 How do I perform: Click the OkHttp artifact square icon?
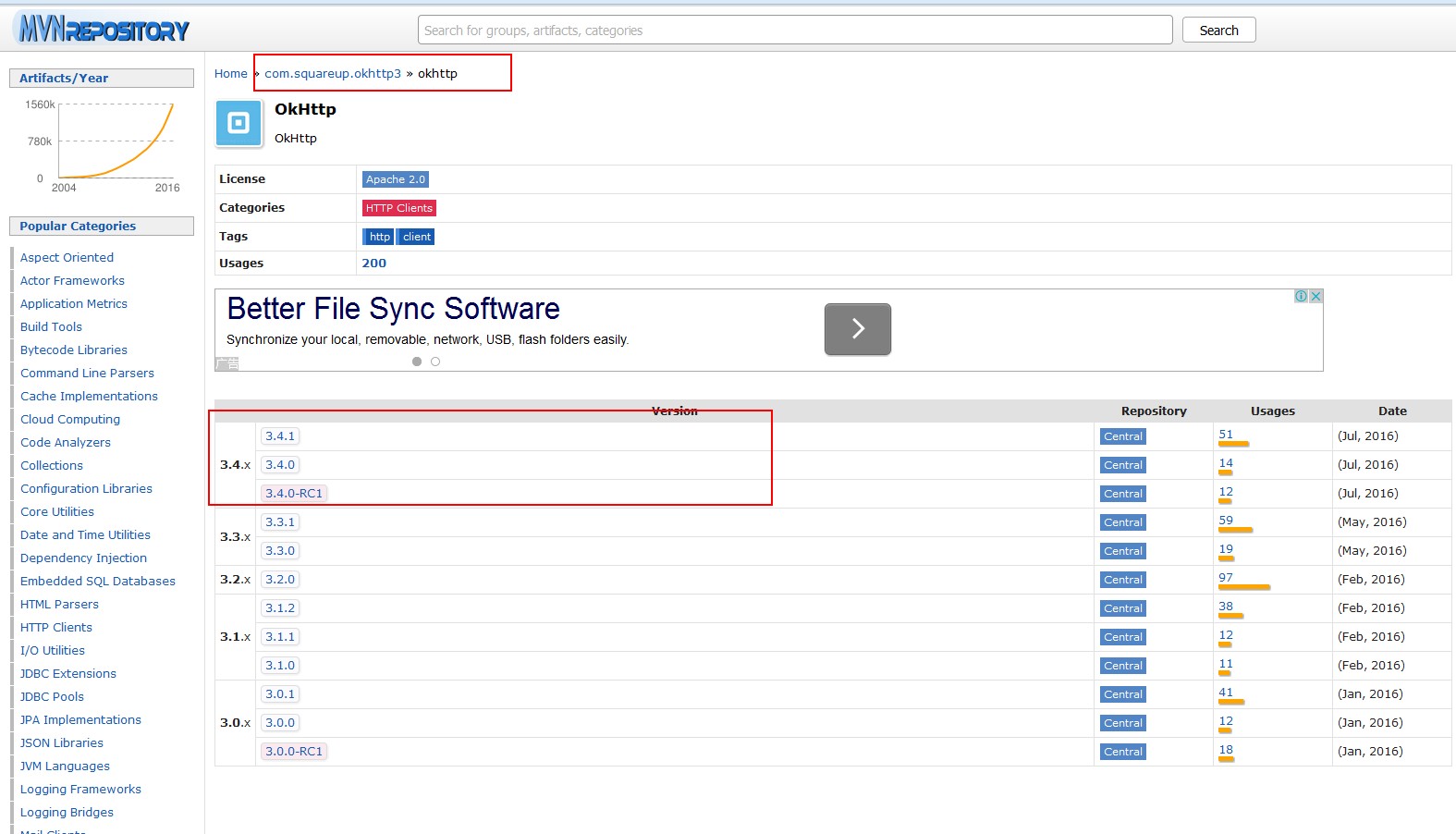239,123
